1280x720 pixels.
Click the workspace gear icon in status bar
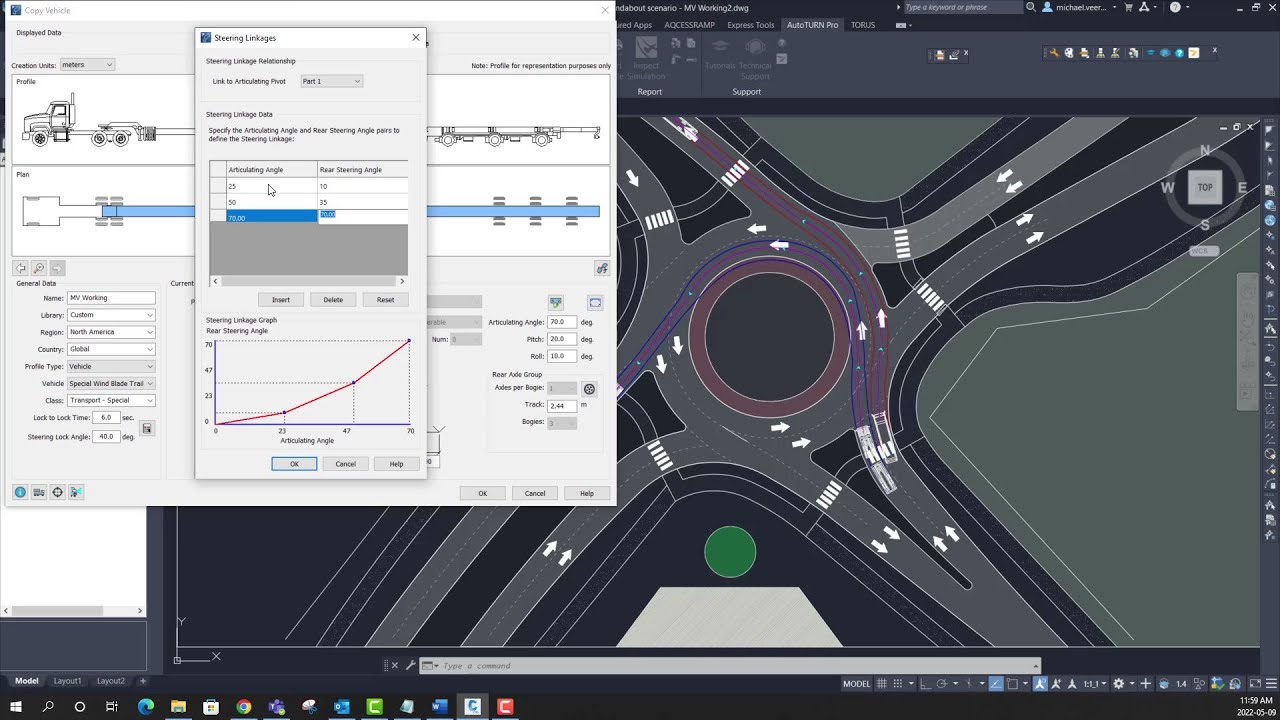(1118, 684)
